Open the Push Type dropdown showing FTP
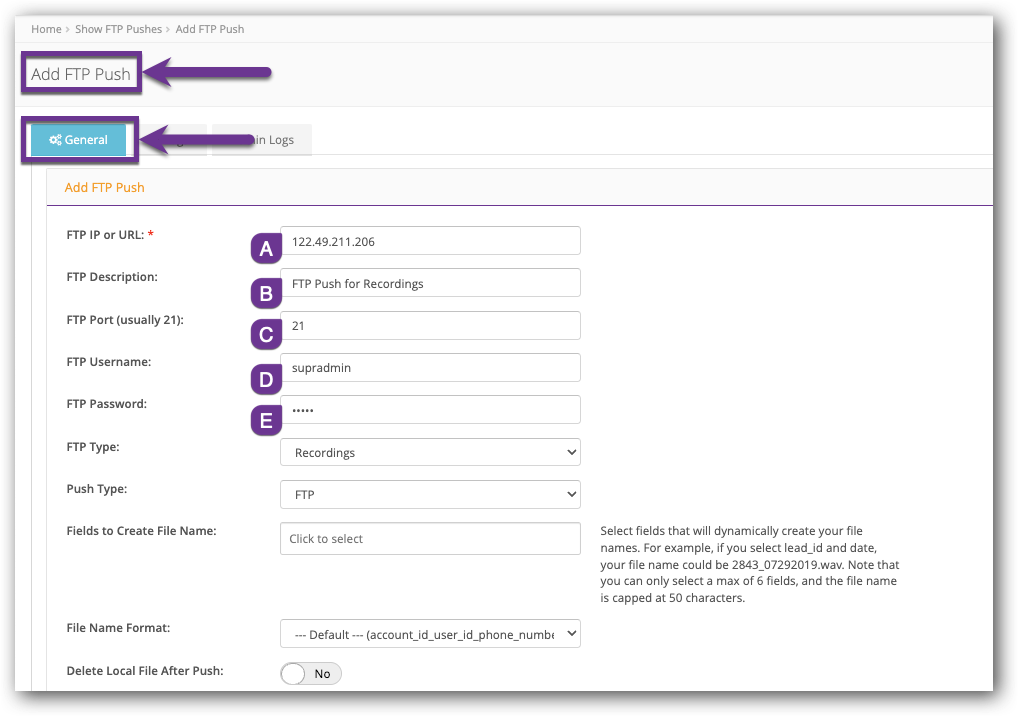1018x716 pixels. coord(430,494)
